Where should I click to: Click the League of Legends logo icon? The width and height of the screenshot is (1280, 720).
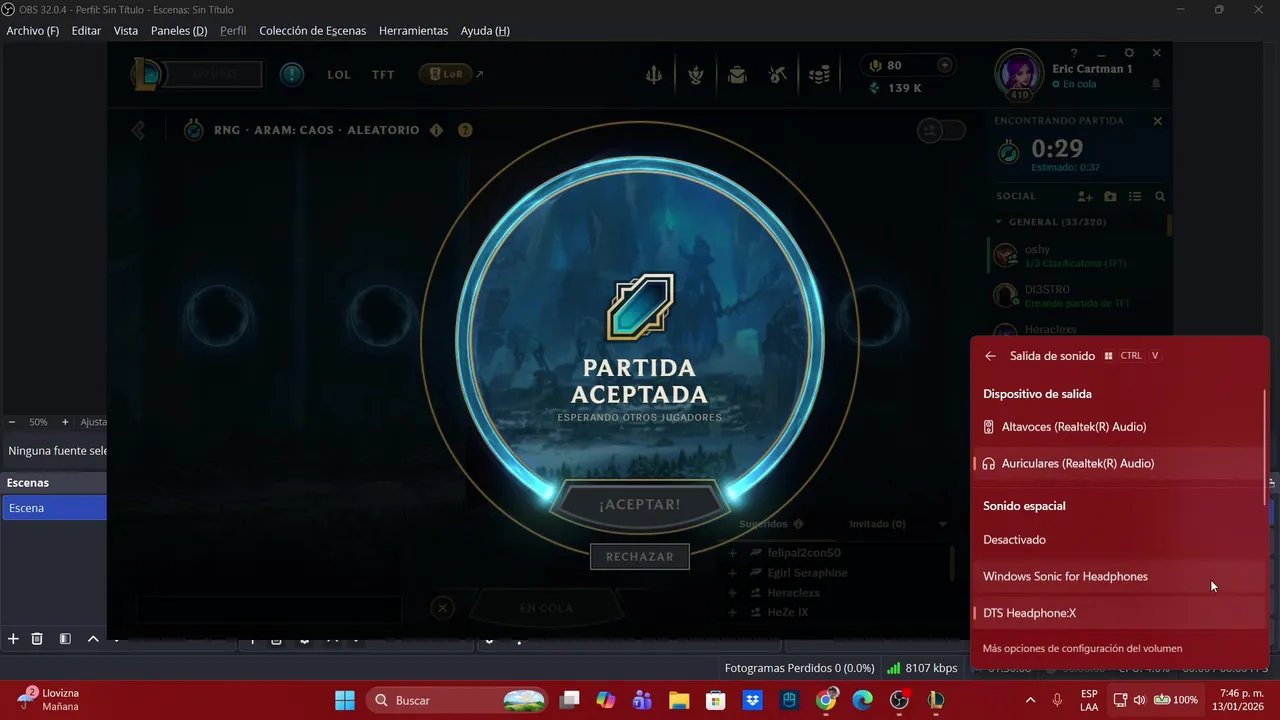[x=146, y=74]
